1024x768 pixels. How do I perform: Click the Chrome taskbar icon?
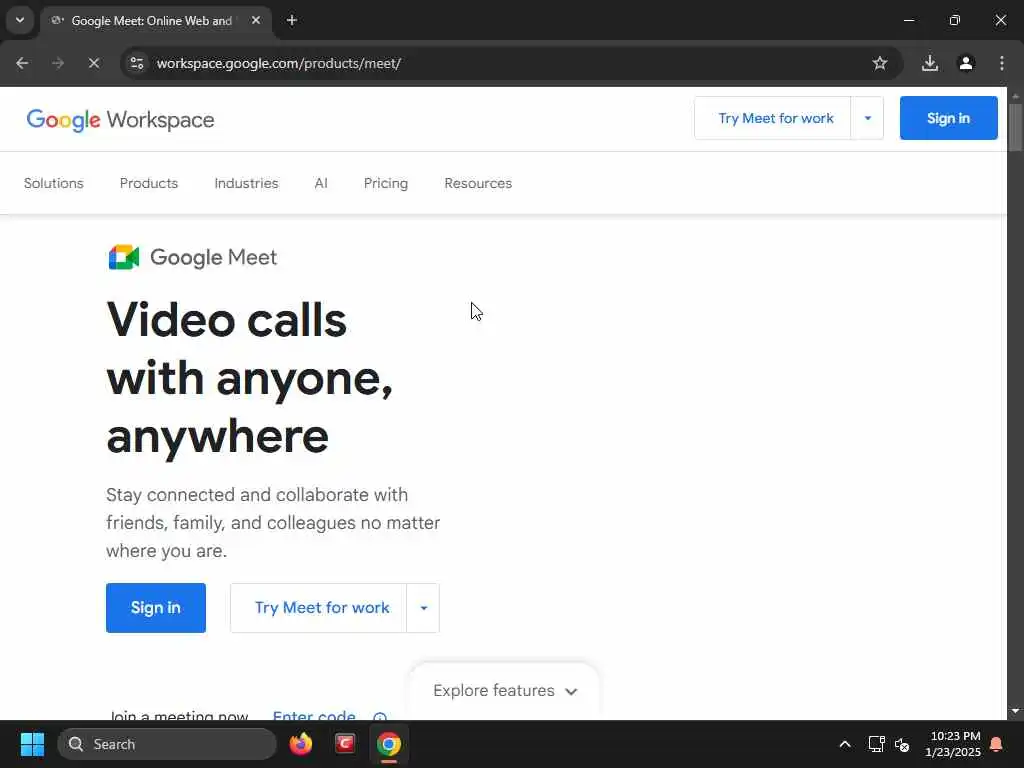point(389,744)
